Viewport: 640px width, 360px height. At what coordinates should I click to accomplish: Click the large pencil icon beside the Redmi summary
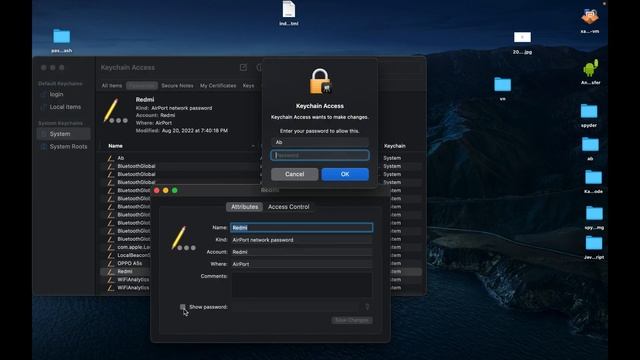pyautogui.click(x=116, y=111)
